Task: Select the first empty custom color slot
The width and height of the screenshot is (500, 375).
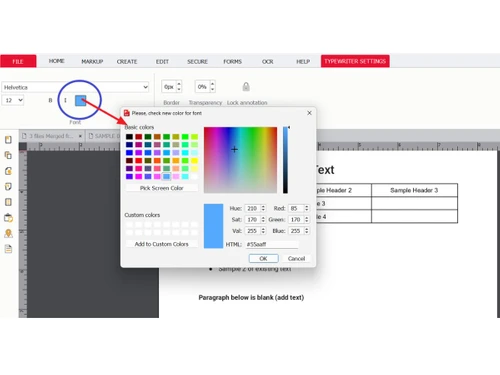Action: (x=129, y=225)
